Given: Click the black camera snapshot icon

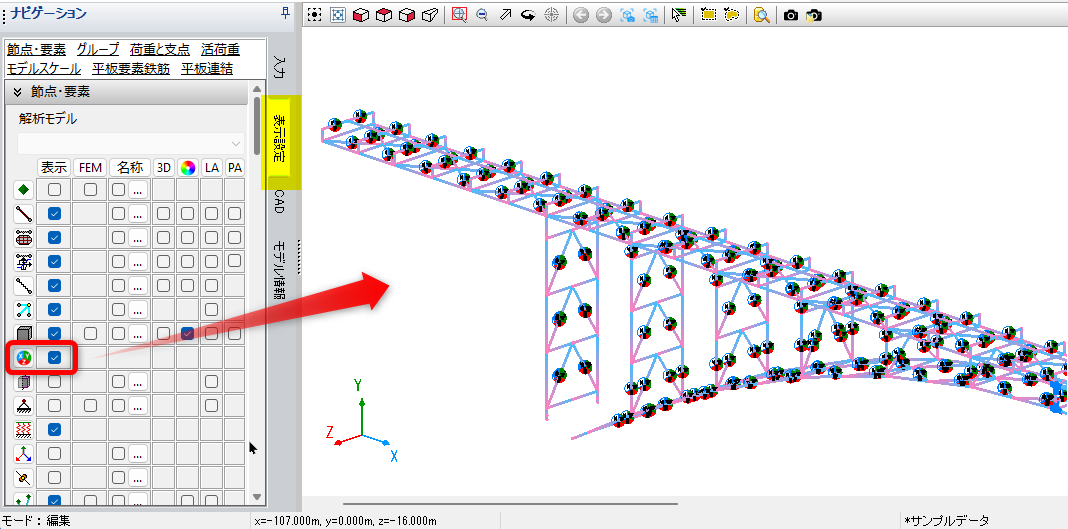Looking at the screenshot, I should (x=791, y=14).
